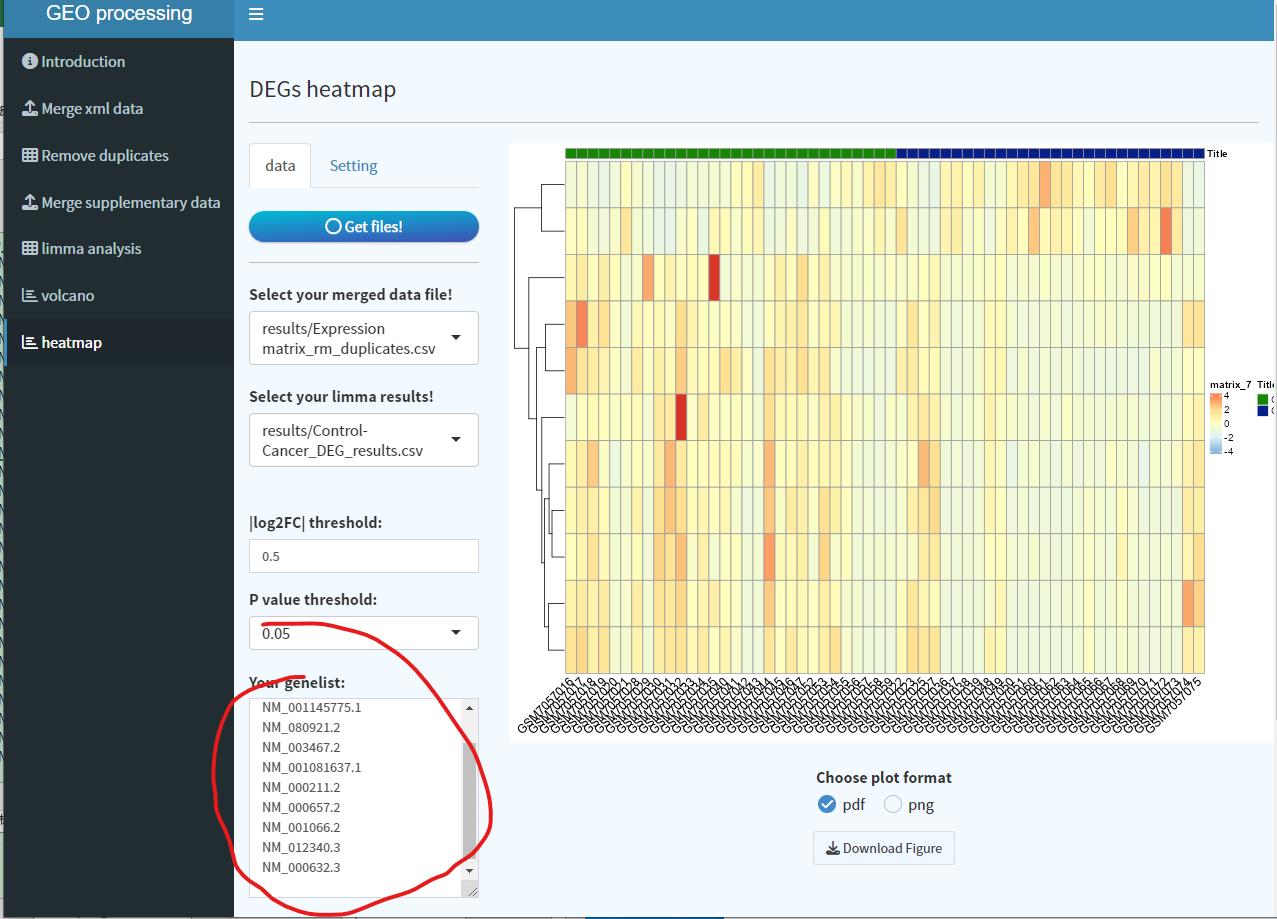
Task: Click the circle icon in Get files button
Action: click(333, 227)
